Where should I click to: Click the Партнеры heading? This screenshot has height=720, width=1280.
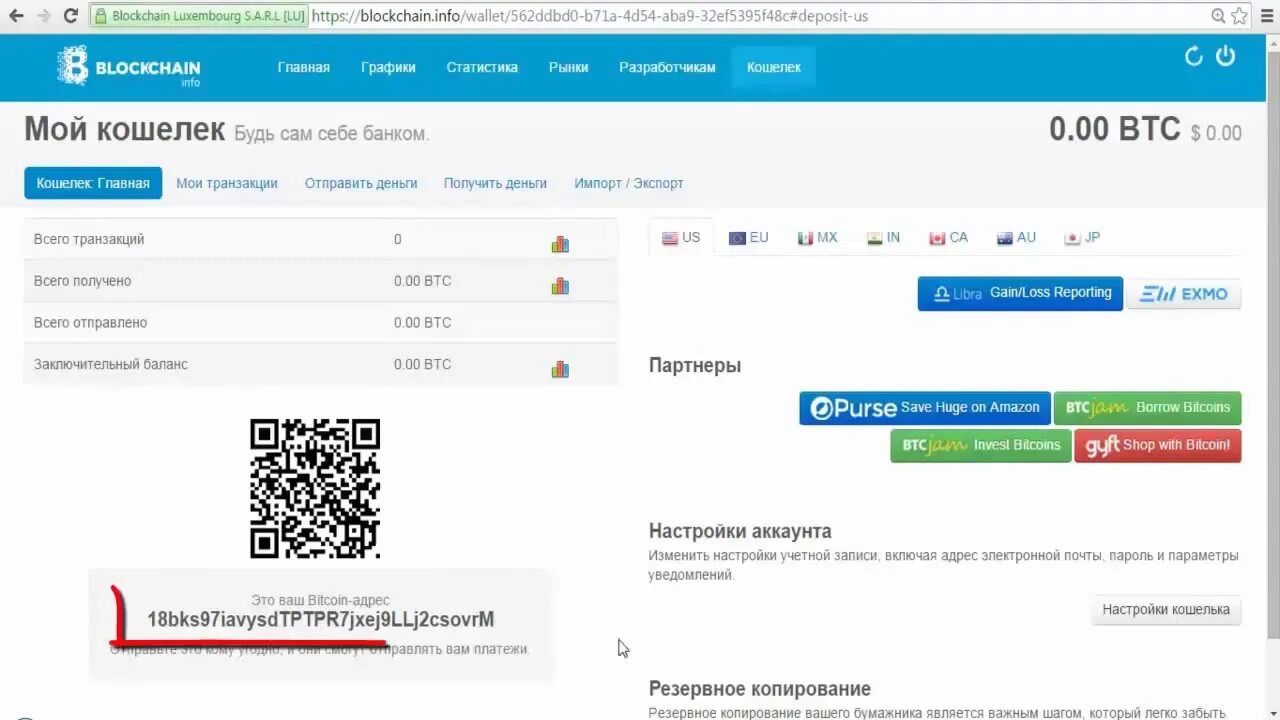tap(695, 366)
